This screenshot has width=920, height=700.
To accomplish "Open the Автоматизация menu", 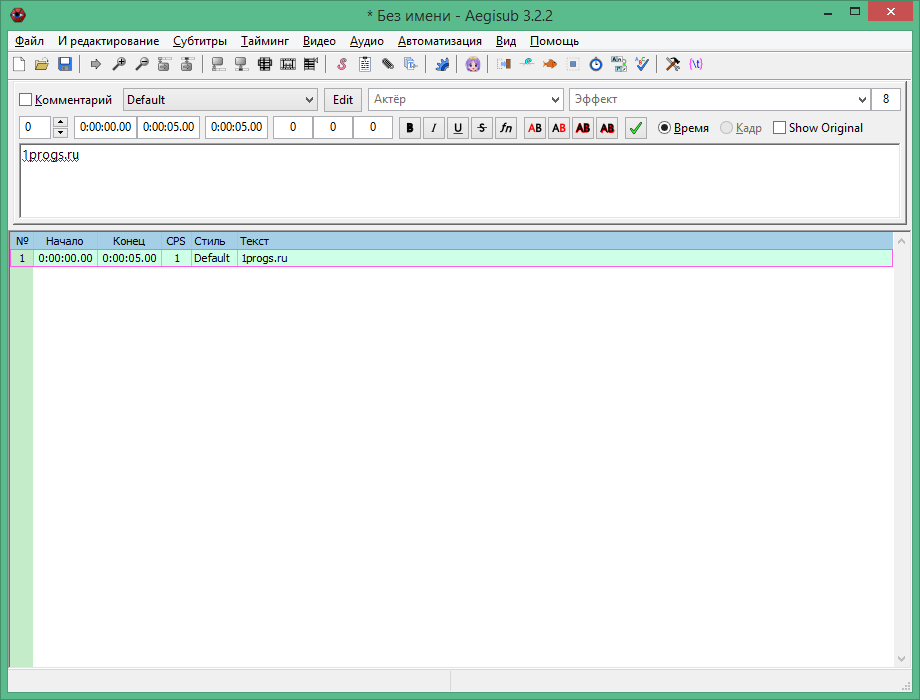I will point(439,41).
